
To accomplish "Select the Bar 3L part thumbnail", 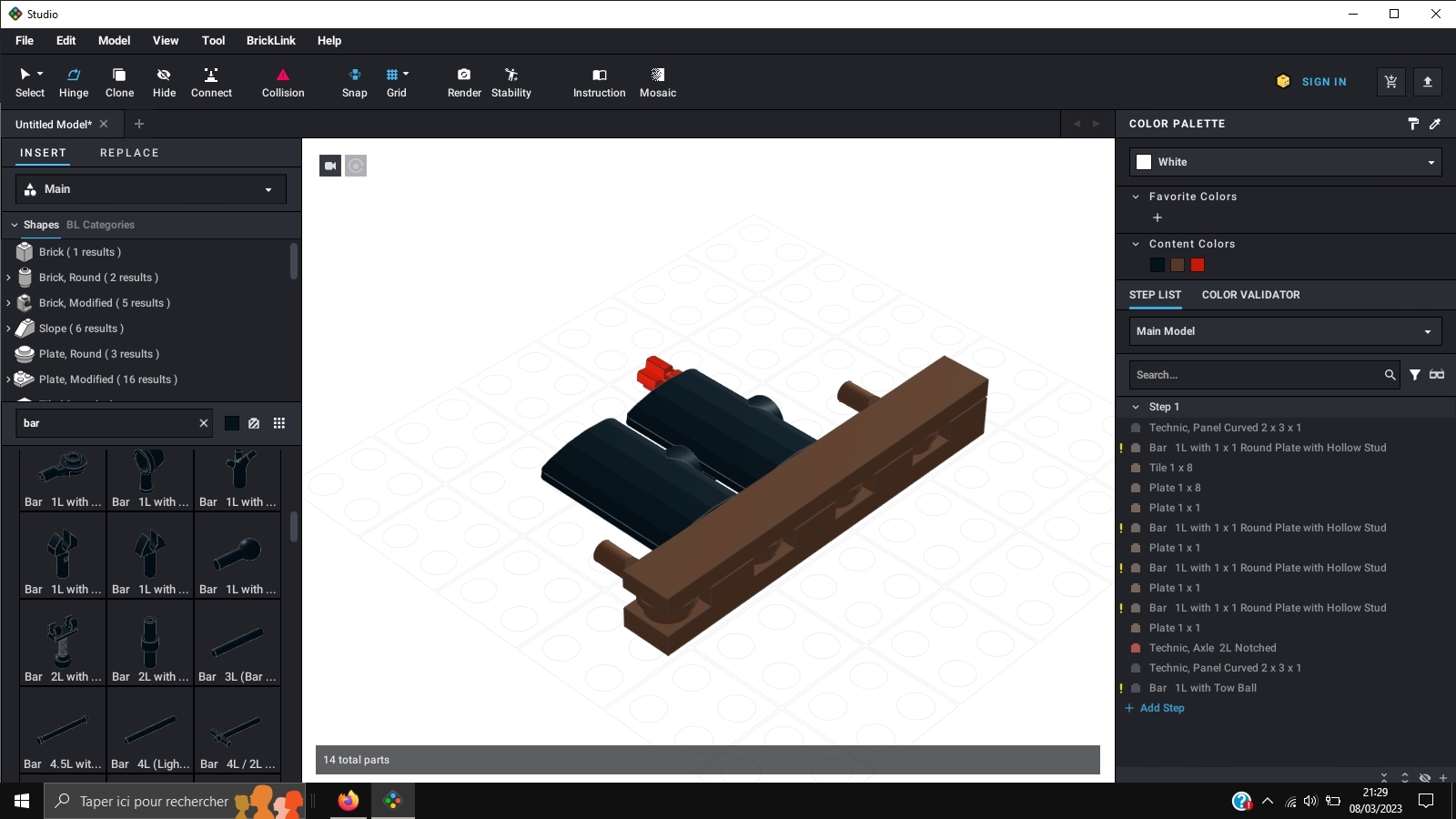I will point(238,643).
